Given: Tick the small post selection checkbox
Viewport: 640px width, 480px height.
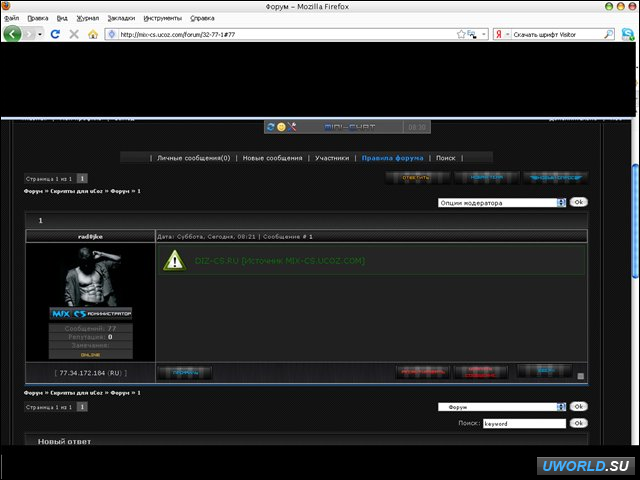Looking at the screenshot, I should (581, 376).
